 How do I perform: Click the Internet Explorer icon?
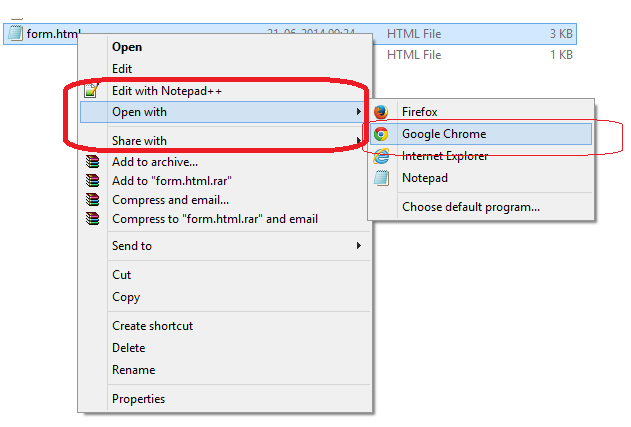(381, 156)
